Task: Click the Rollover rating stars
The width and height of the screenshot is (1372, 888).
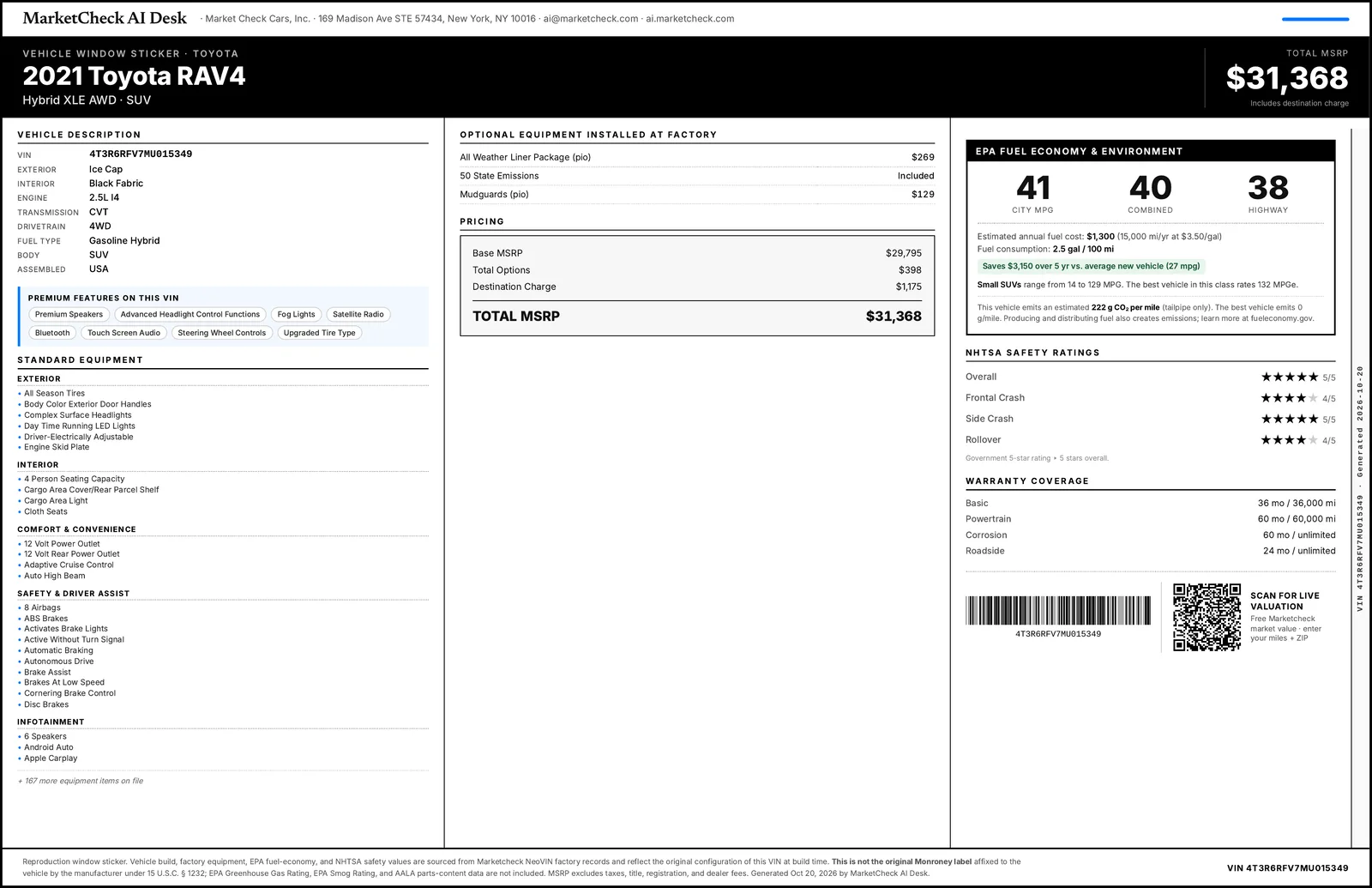Action: pyautogui.click(x=1289, y=440)
